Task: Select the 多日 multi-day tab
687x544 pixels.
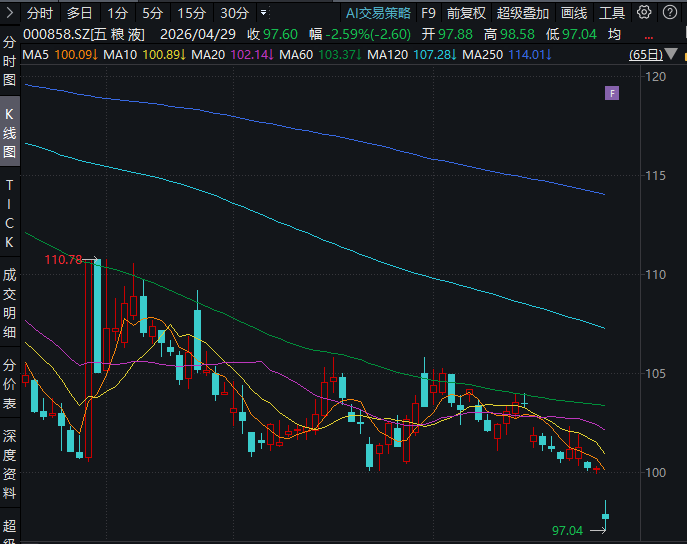Action: 79,13
